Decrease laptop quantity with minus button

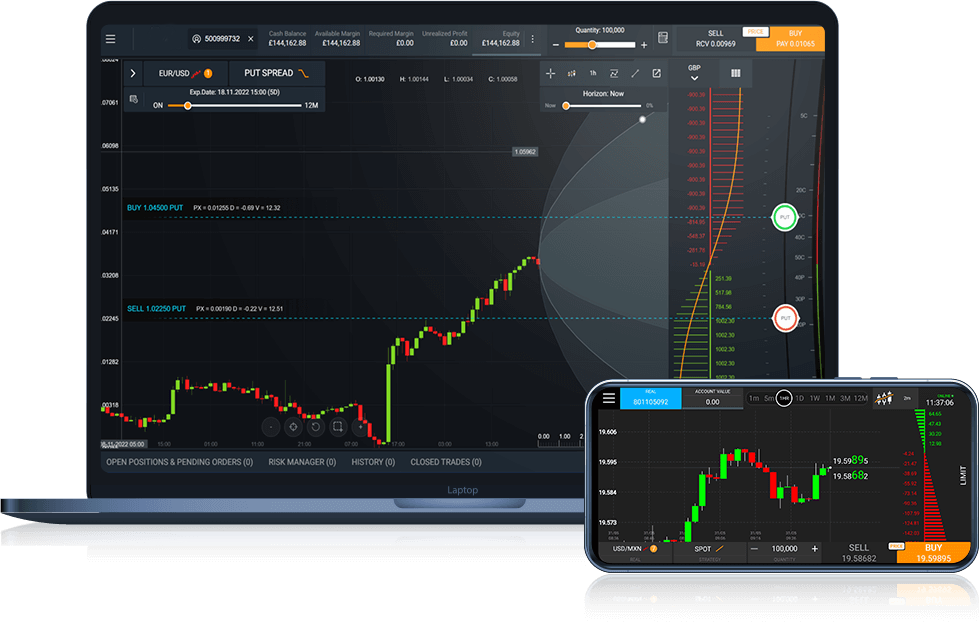coord(556,45)
